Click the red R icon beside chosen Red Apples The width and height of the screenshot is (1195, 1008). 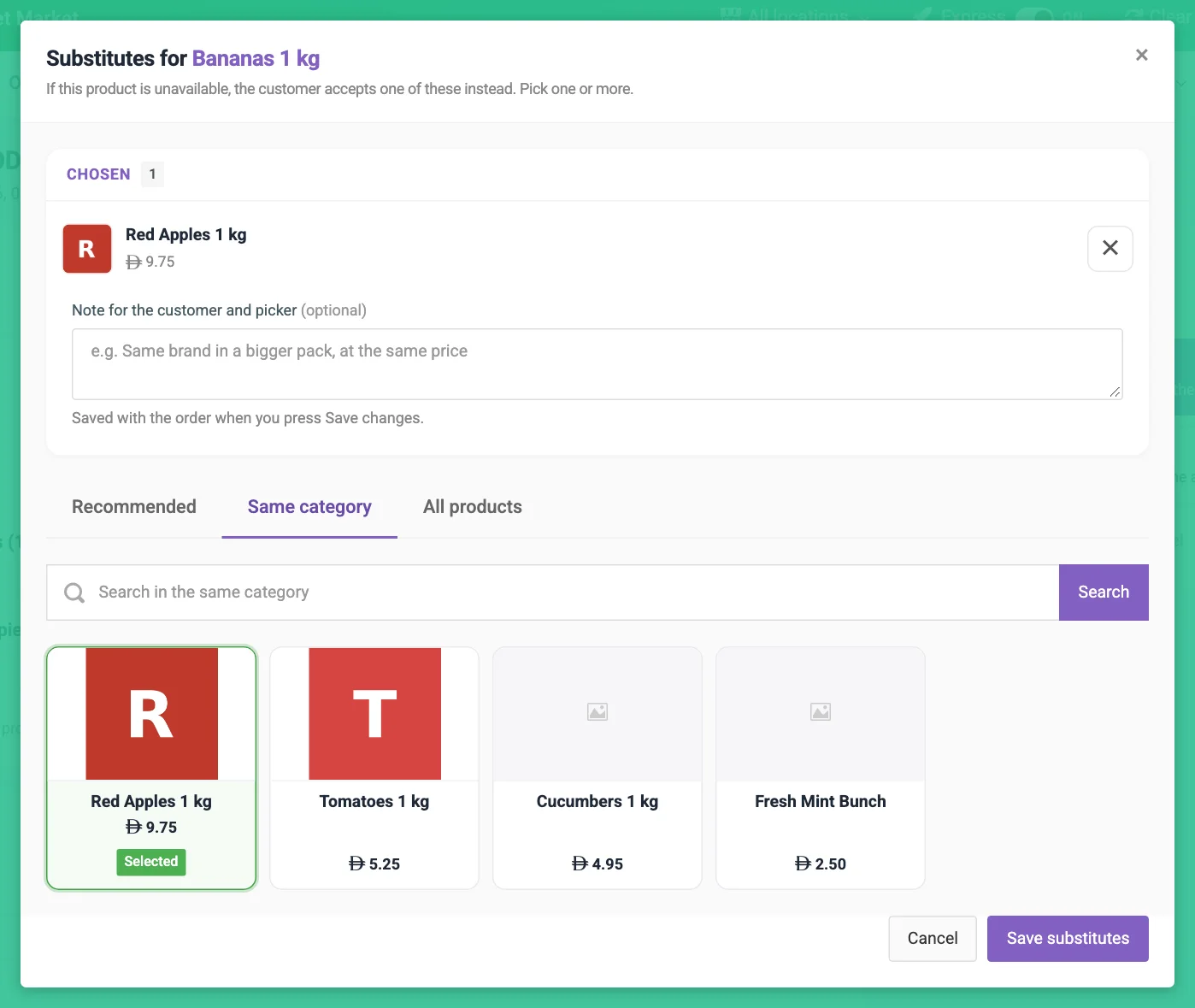point(87,249)
